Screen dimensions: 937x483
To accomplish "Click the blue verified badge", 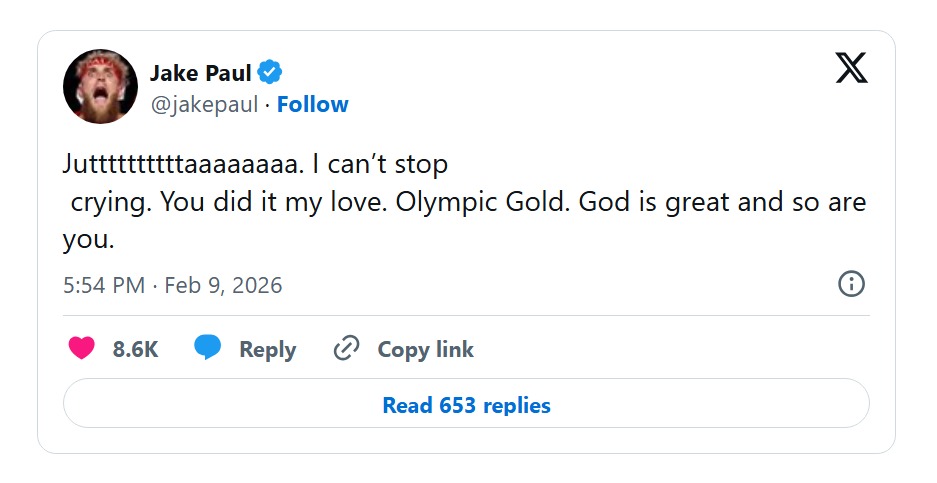I will (x=270, y=72).
